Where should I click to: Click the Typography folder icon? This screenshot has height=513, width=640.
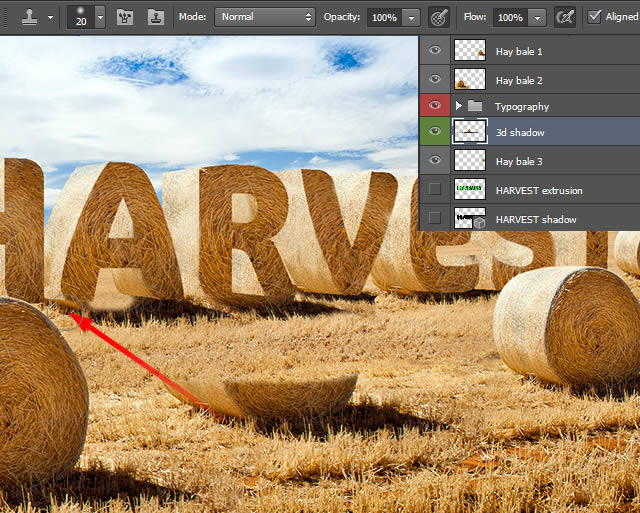click(x=475, y=106)
